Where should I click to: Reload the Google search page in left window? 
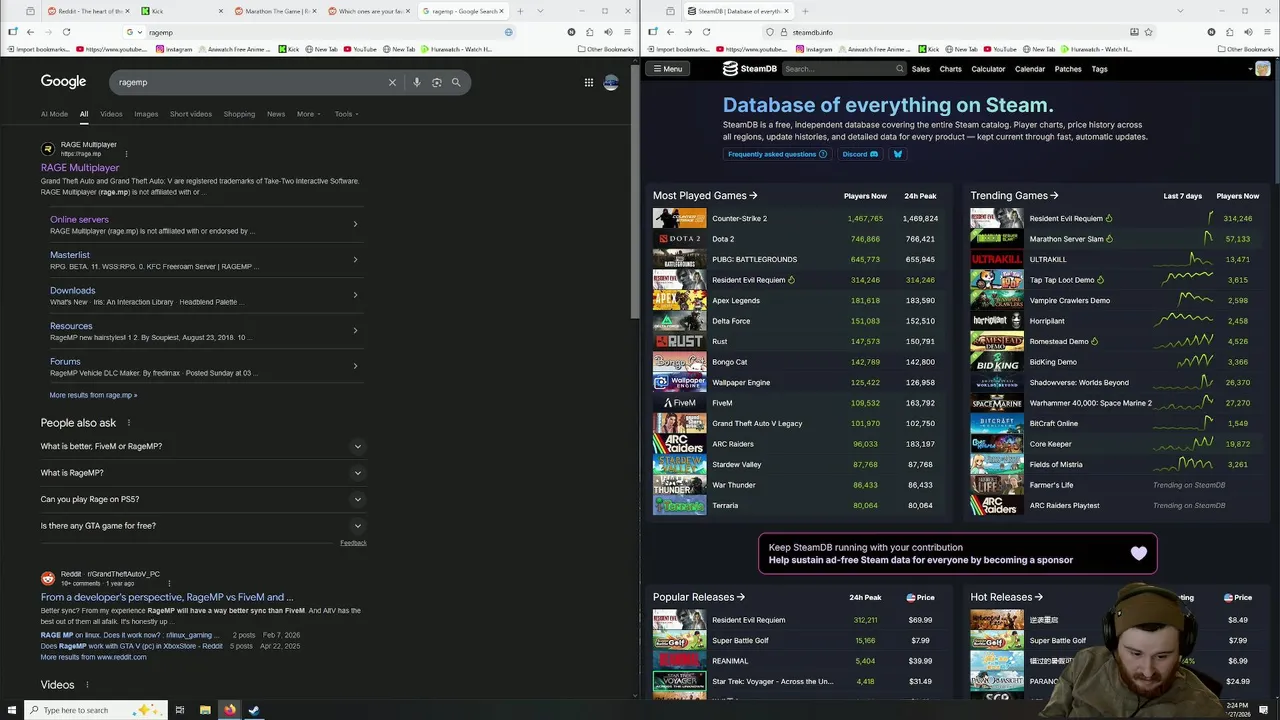[x=66, y=32]
